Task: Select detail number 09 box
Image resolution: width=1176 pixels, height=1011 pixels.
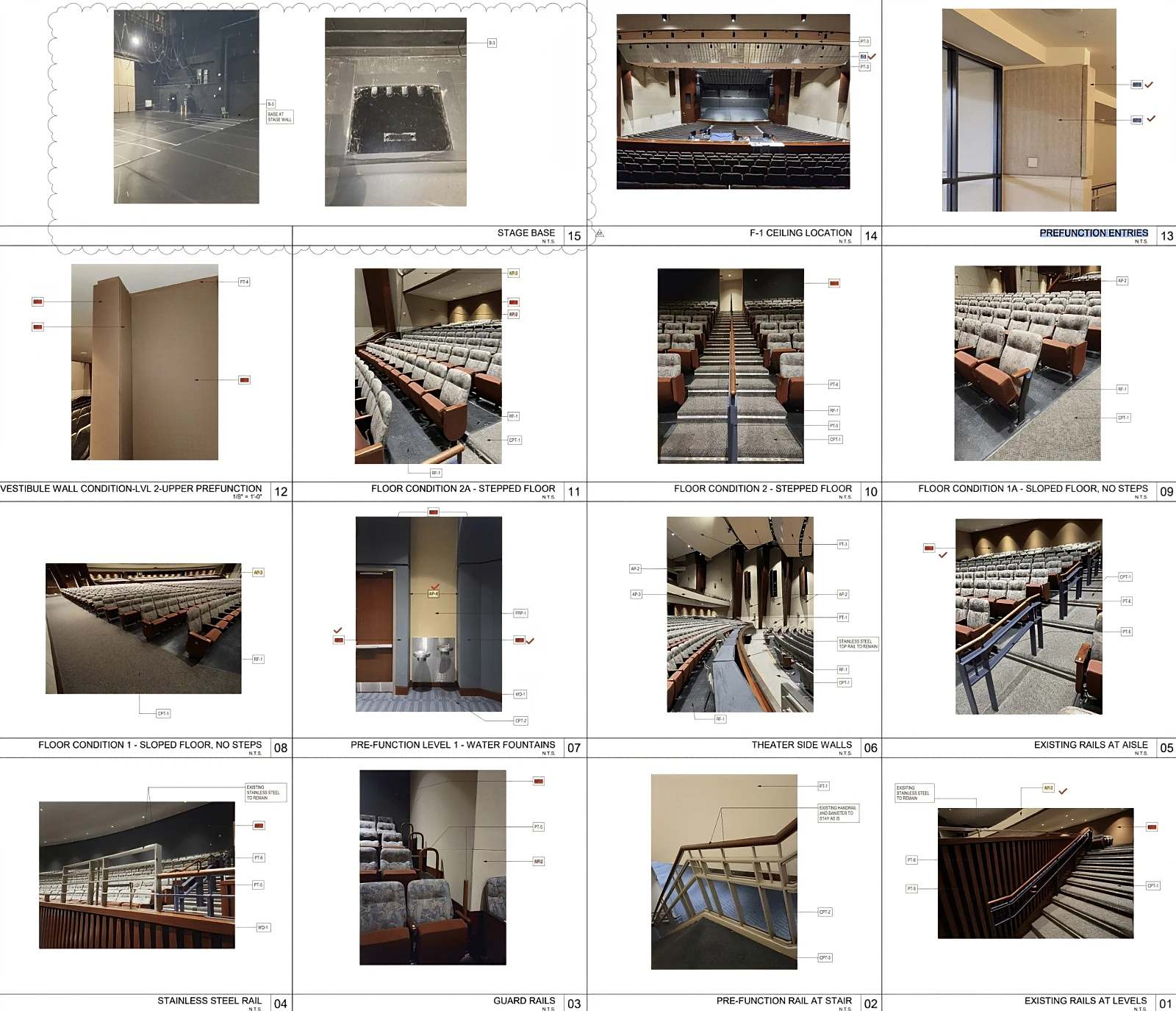Action: 1166,492
